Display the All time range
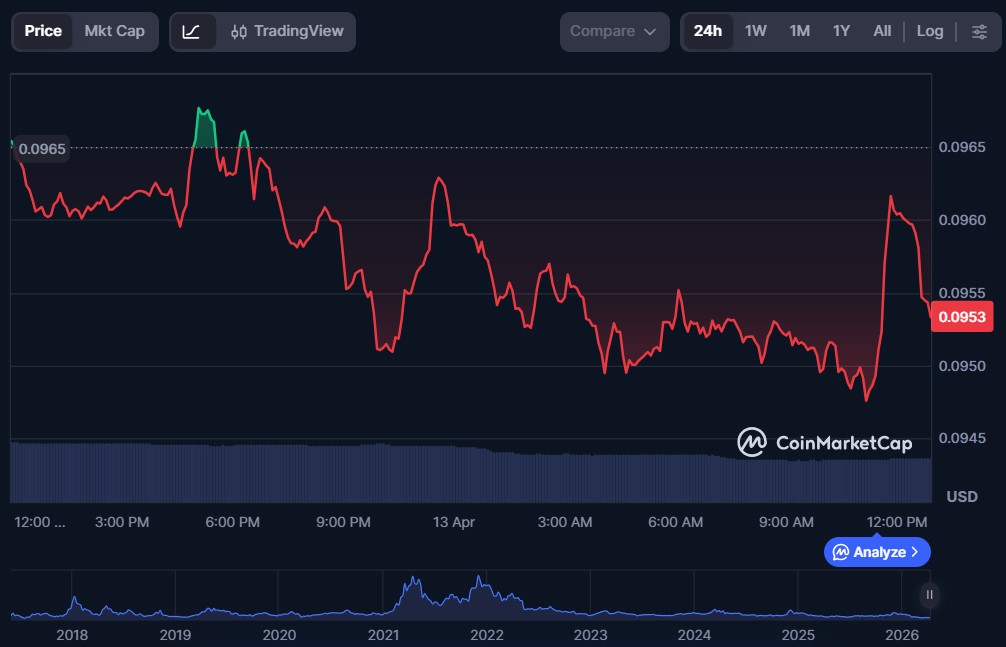 point(882,31)
